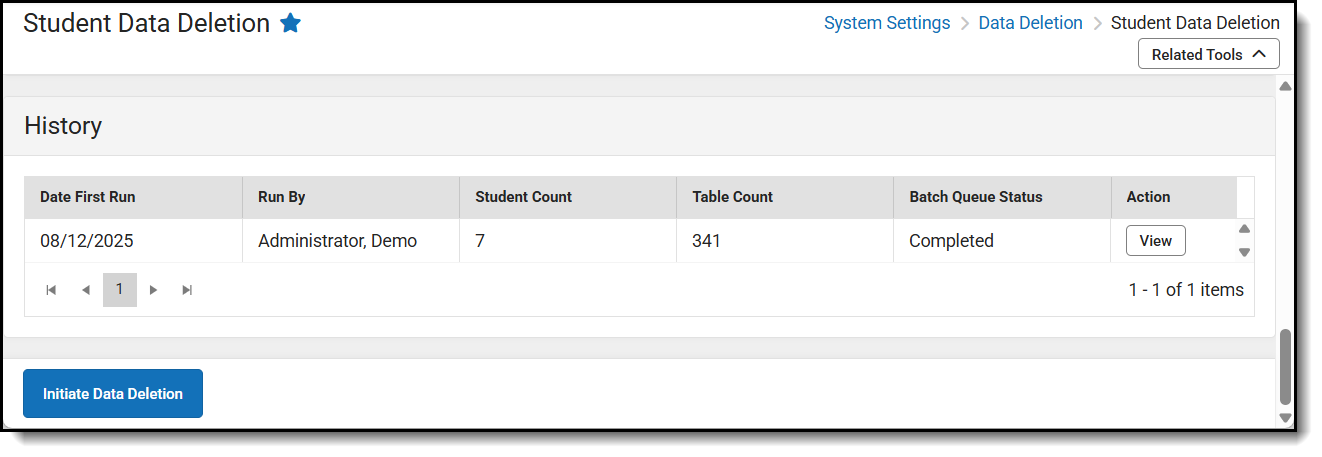The height and width of the screenshot is (457, 1322).
Task: Select page 1 in pager
Action: (119, 290)
